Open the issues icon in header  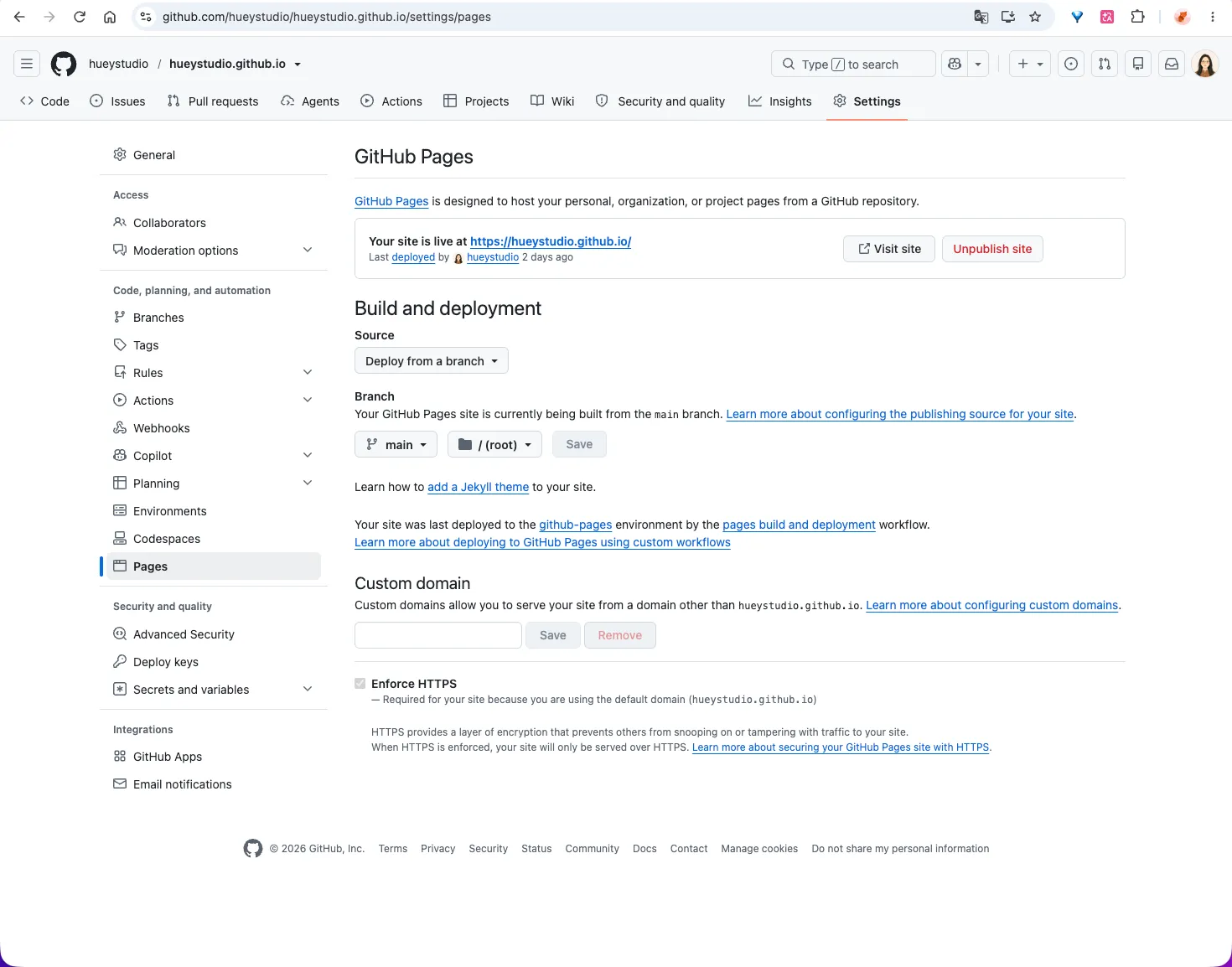click(1071, 64)
